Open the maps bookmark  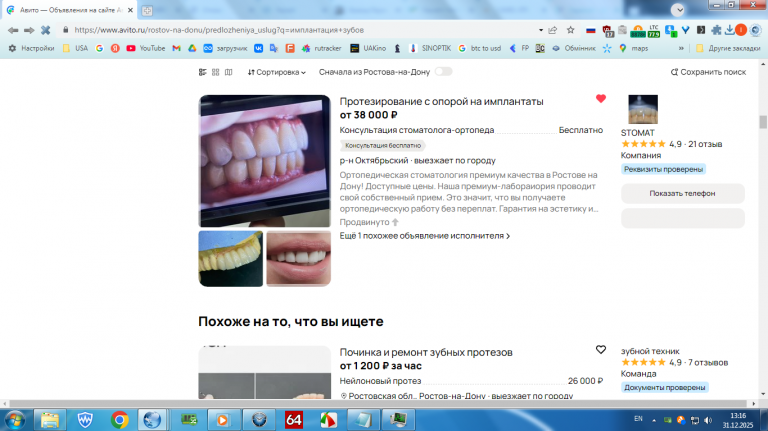(x=633, y=48)
